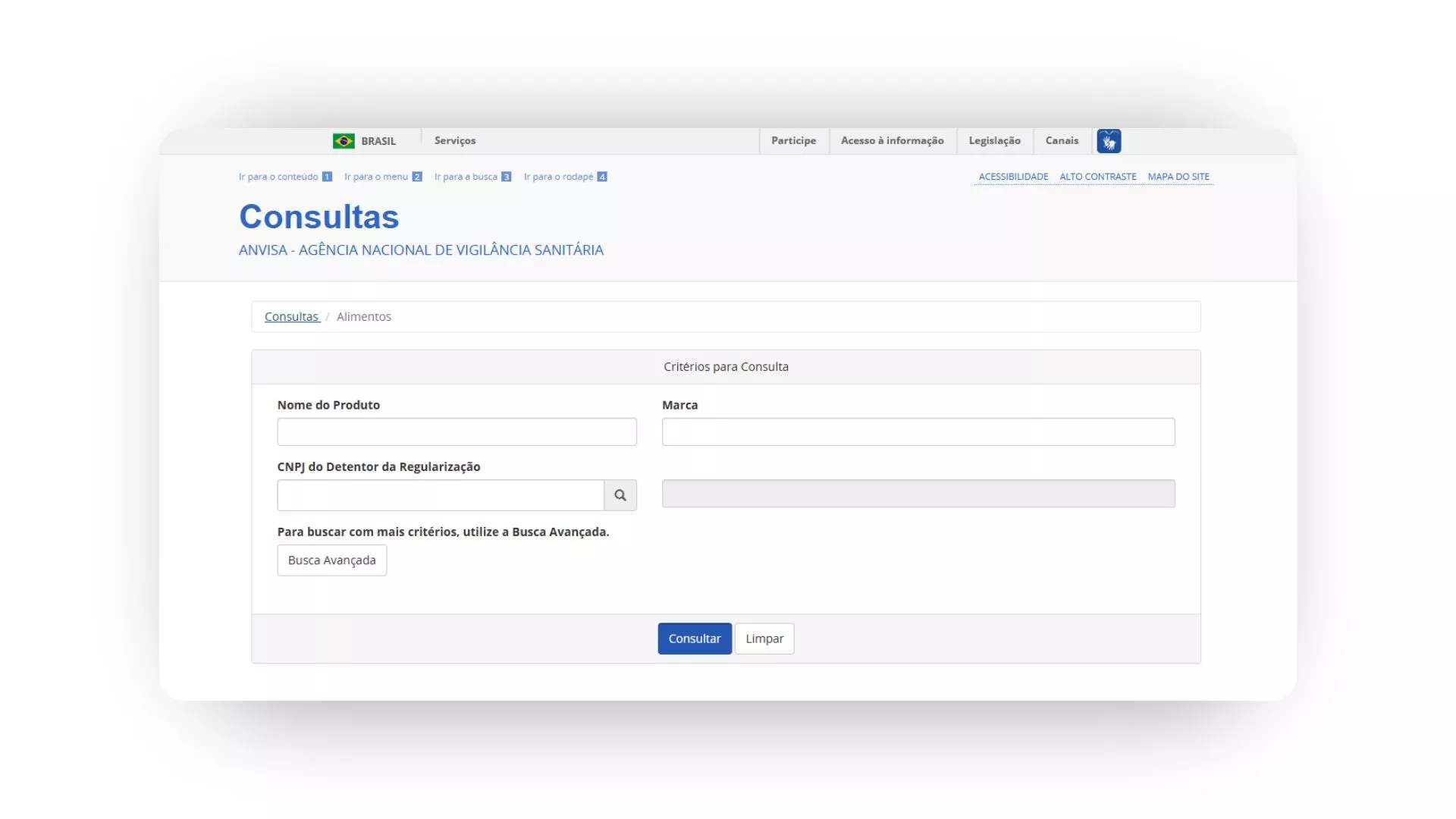Click the Alimentos breadcrumb text
1456x819 pixels.
[x=364, y=317]
